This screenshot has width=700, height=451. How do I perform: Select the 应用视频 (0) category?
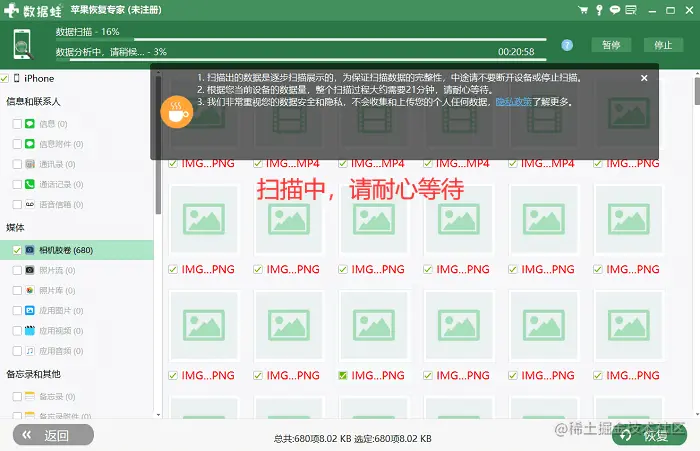(77, 330)
